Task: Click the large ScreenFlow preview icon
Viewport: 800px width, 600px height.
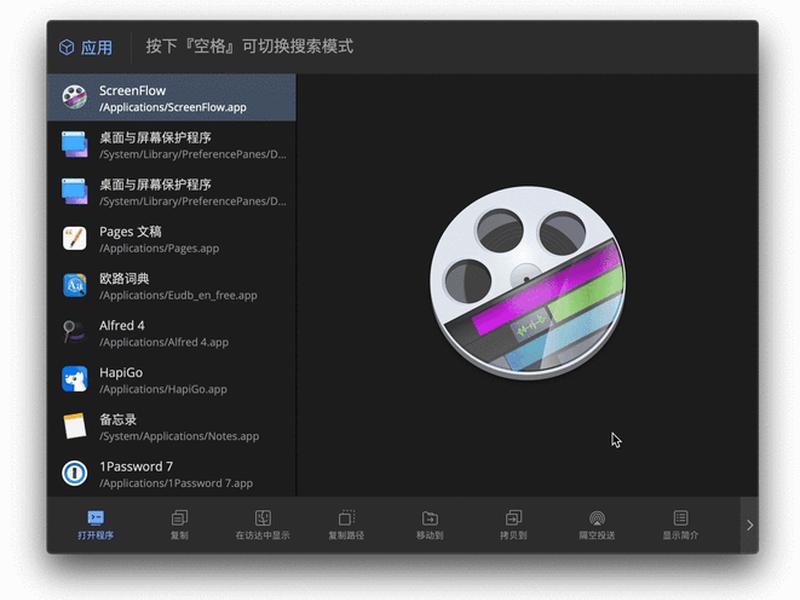Action: tap(528, 283)
